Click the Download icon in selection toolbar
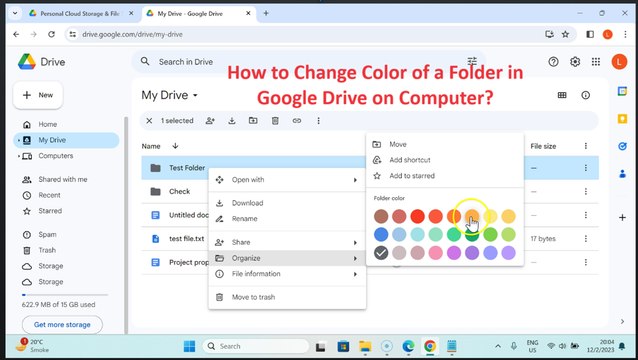Screen dimensions: 638x360 (x=232, y=121)
